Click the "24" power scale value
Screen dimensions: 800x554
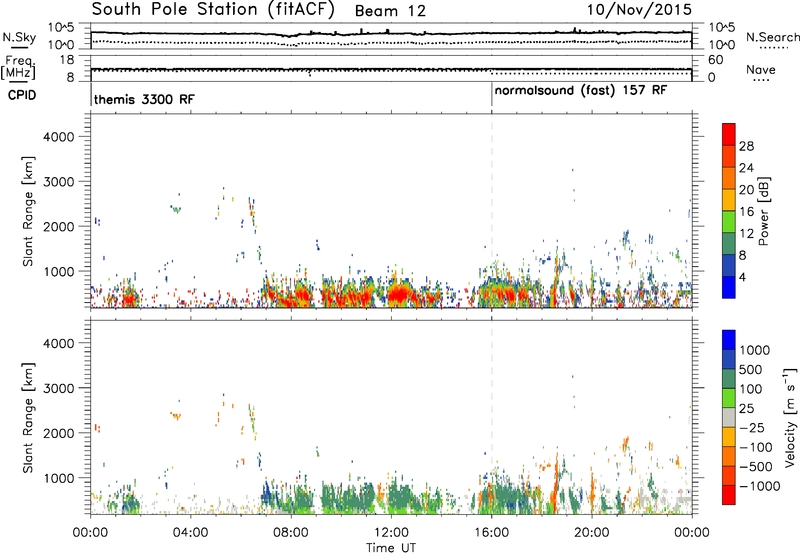746,168
